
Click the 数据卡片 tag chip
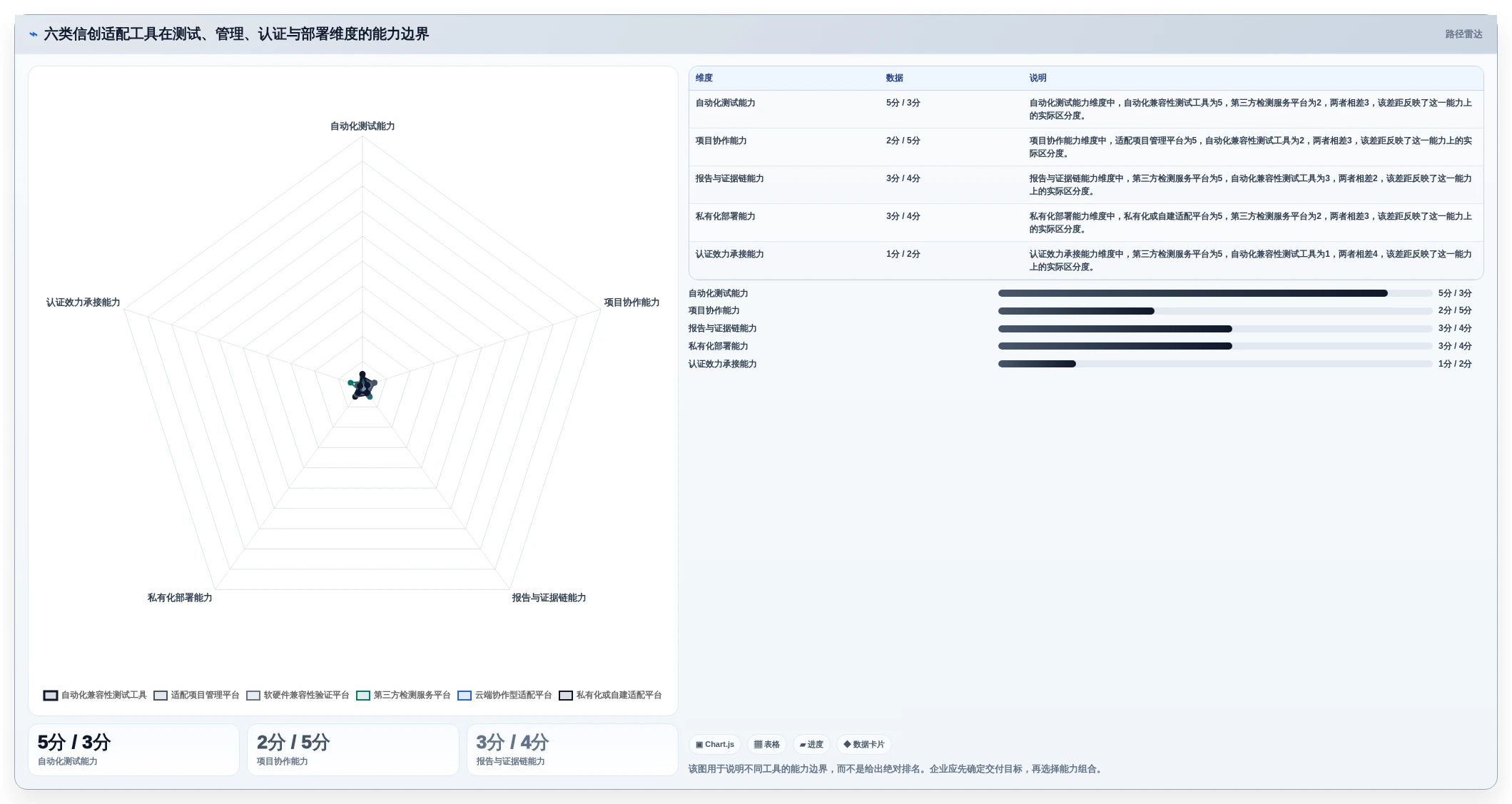tap(864, 745)
